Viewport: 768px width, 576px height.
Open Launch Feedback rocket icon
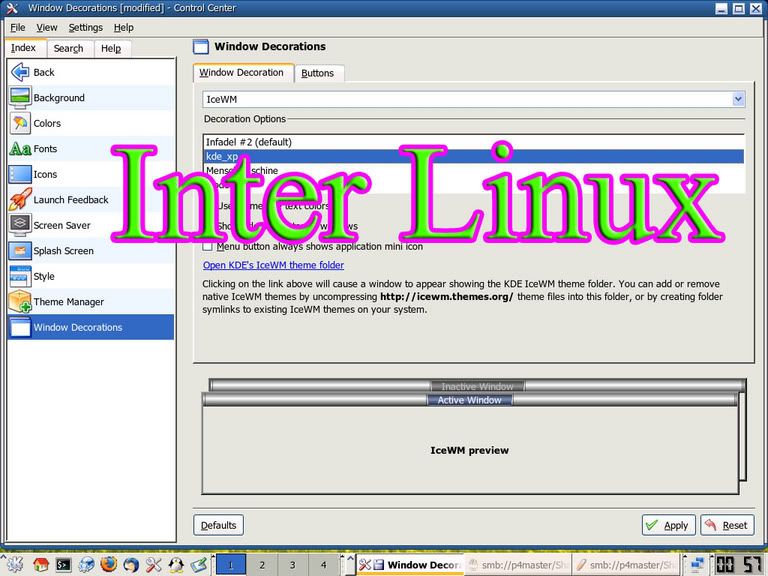(x=20, y=199)
